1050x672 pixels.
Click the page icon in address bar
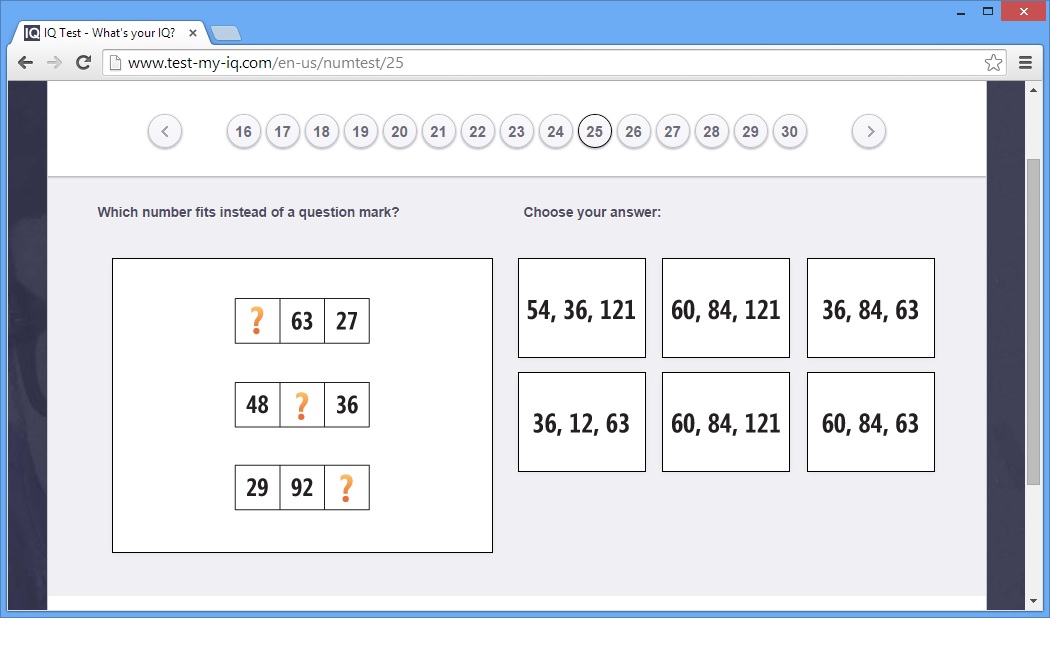(115, 63)
